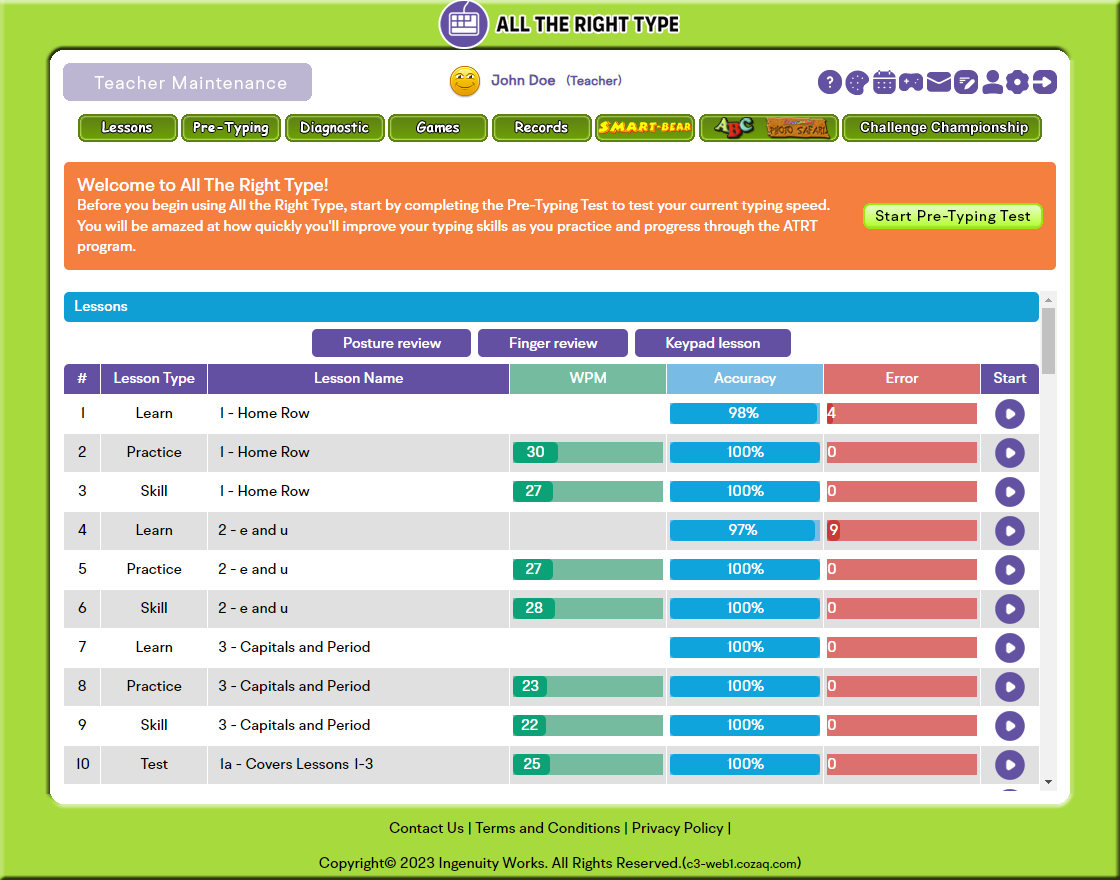Open the Keypad lesson button
The height and width of the screenshot is (880, 1120).
click(x=713, y=343)
